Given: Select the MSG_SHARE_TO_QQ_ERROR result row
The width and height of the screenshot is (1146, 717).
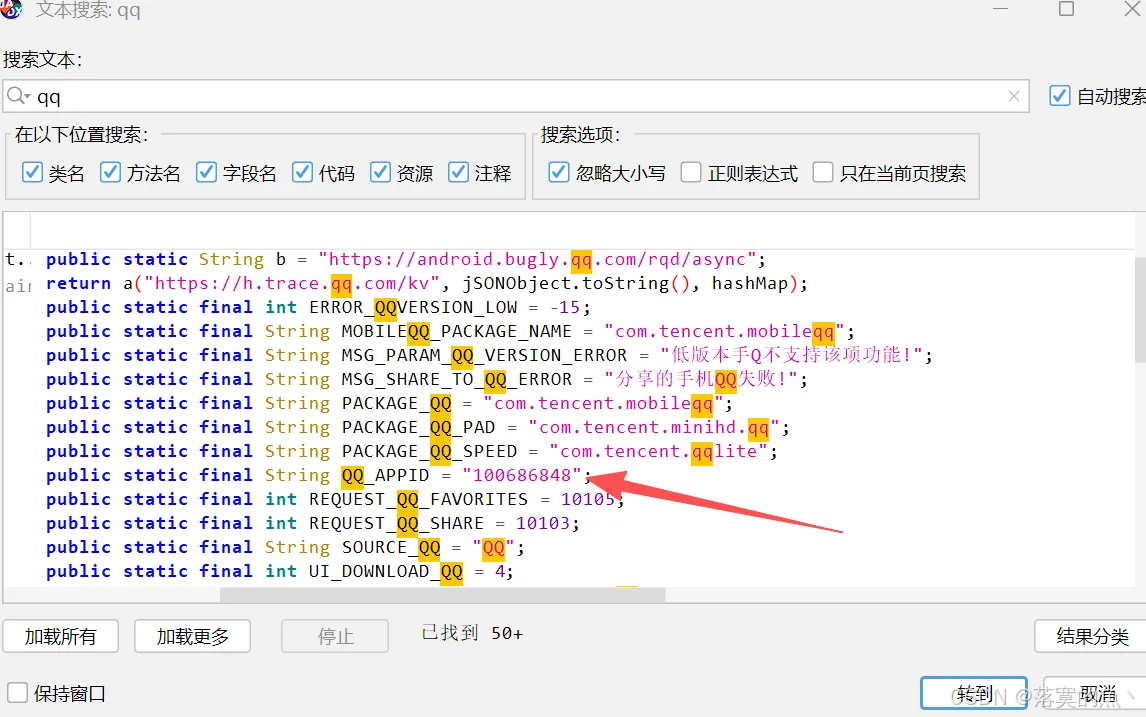Looking at the screenshot, I should [570, 379].
